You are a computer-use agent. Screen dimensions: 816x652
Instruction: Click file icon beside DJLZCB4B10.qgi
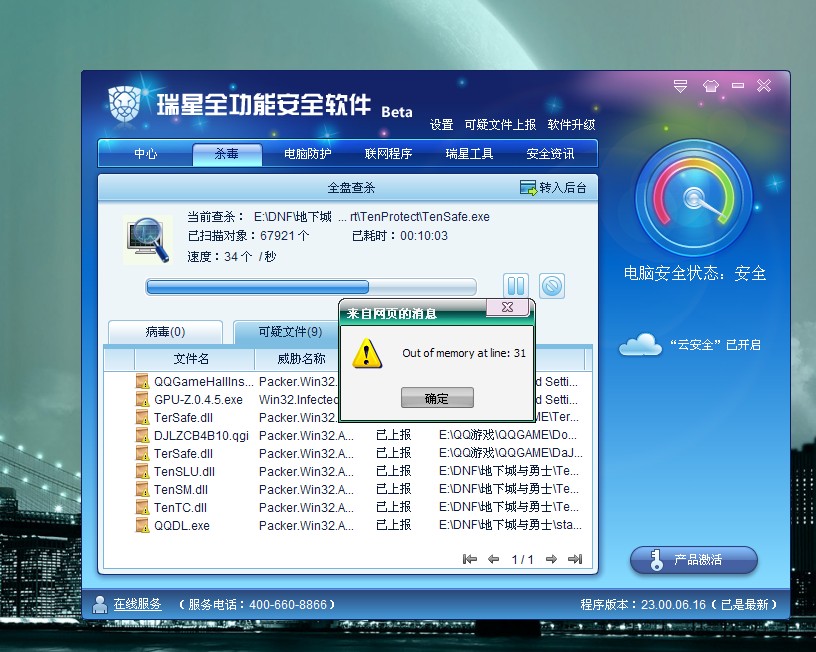[143, 435]
